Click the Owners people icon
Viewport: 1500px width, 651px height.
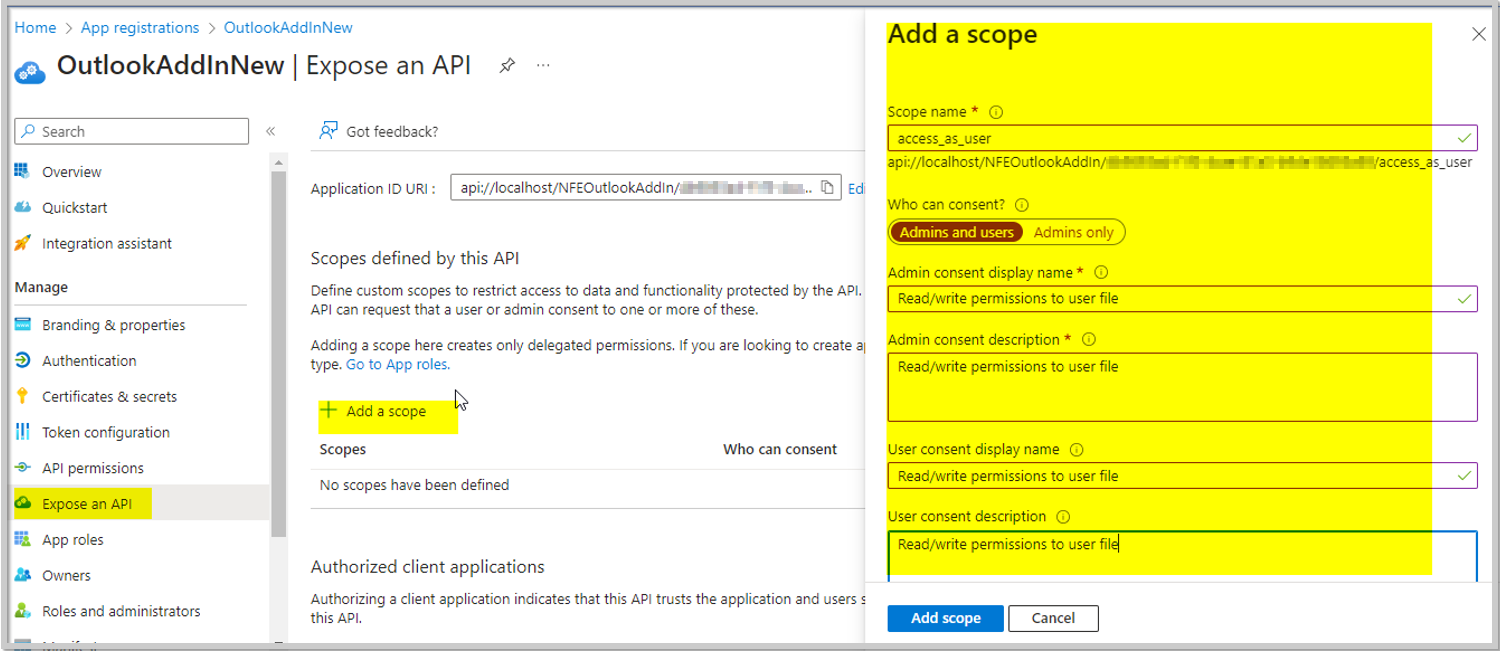[23, 575]
